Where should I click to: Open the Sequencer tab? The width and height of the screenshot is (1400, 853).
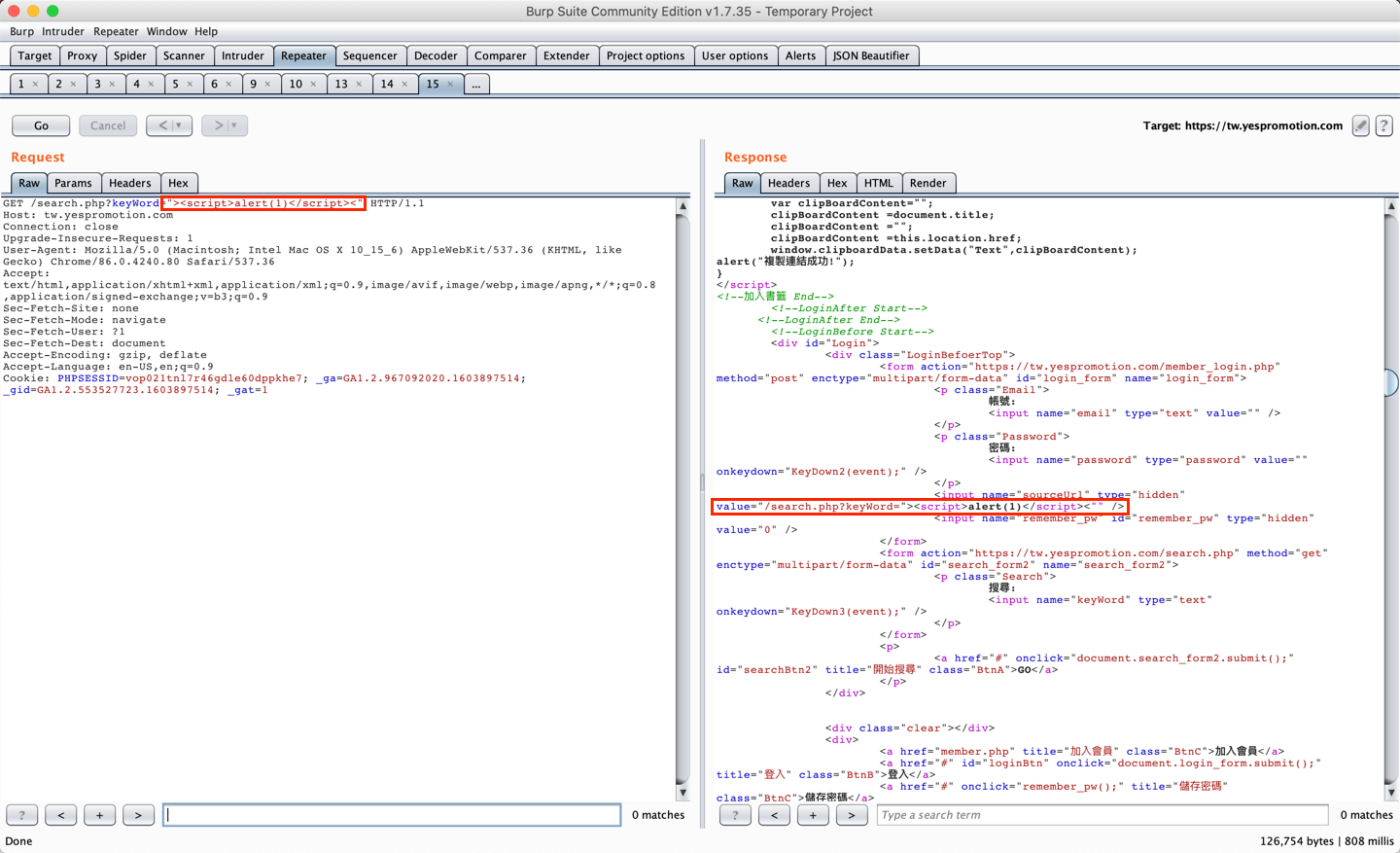tap(370, 55)
